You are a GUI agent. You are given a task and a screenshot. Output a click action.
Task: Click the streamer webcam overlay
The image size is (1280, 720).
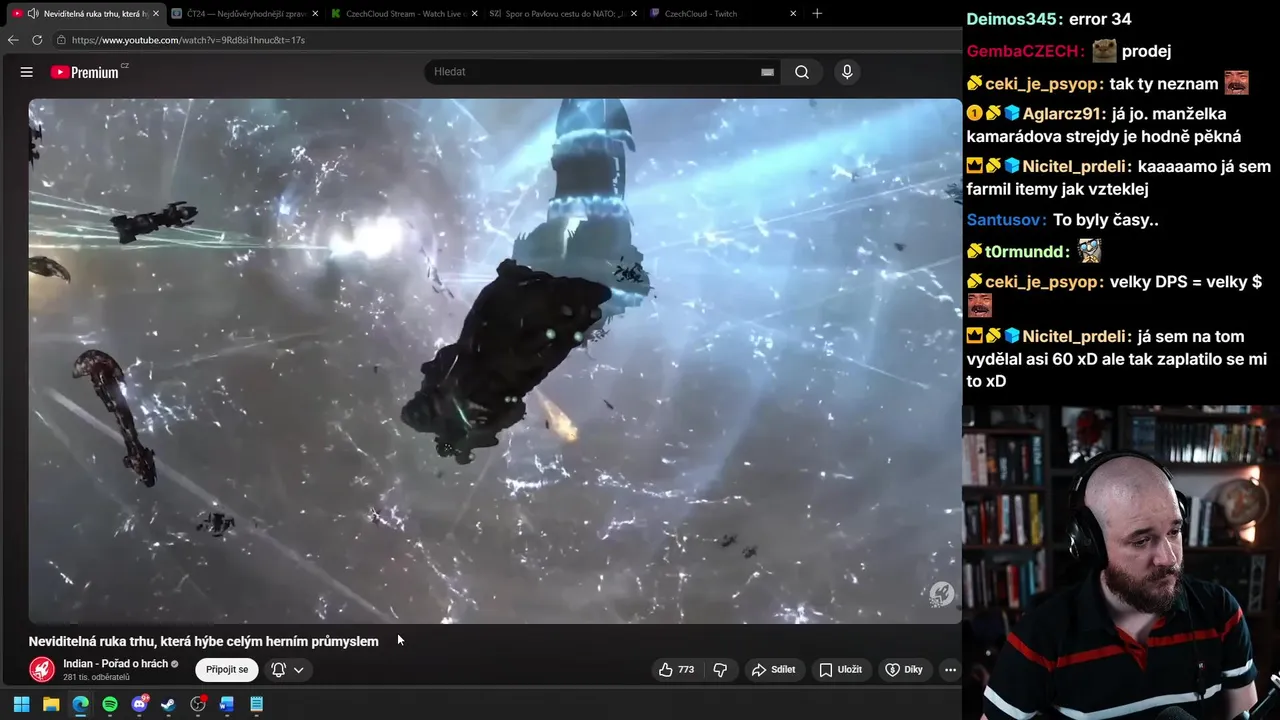tap(1121, 562)
